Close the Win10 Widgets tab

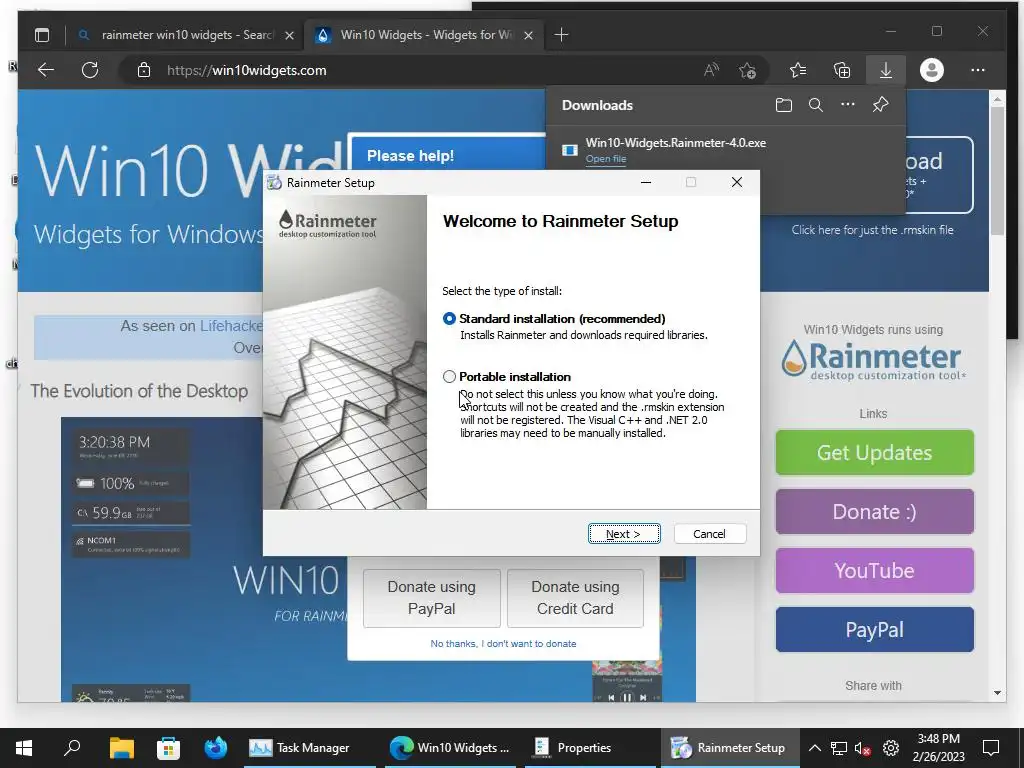528,35
